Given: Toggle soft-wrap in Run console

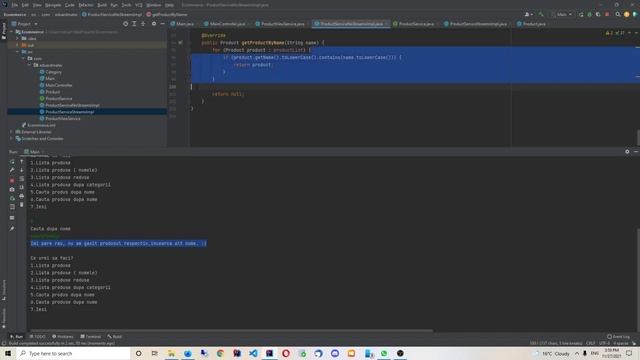Looking at the screenshot, I should [x=22, y=179].
